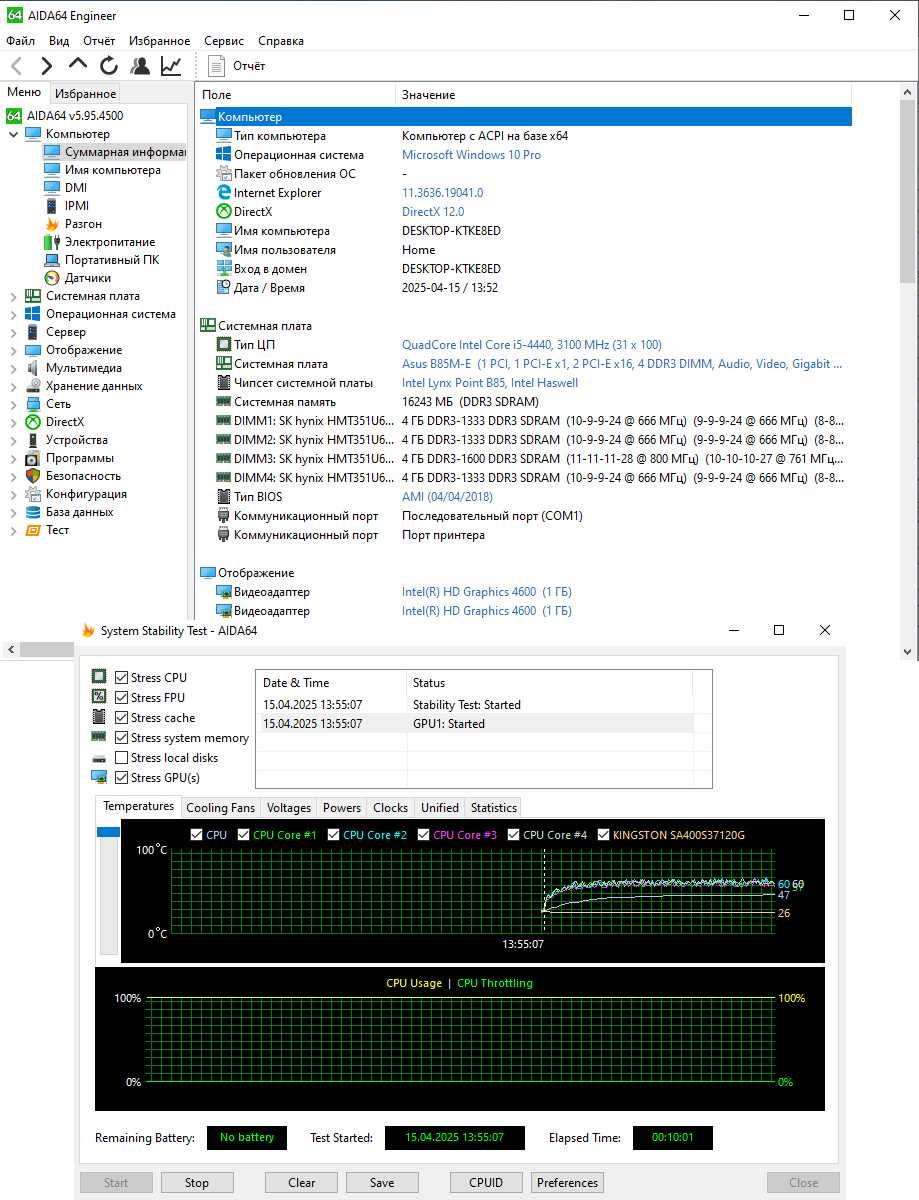Switch to the Voltages tab
The image size is (919, 1200).
[289, 808]
